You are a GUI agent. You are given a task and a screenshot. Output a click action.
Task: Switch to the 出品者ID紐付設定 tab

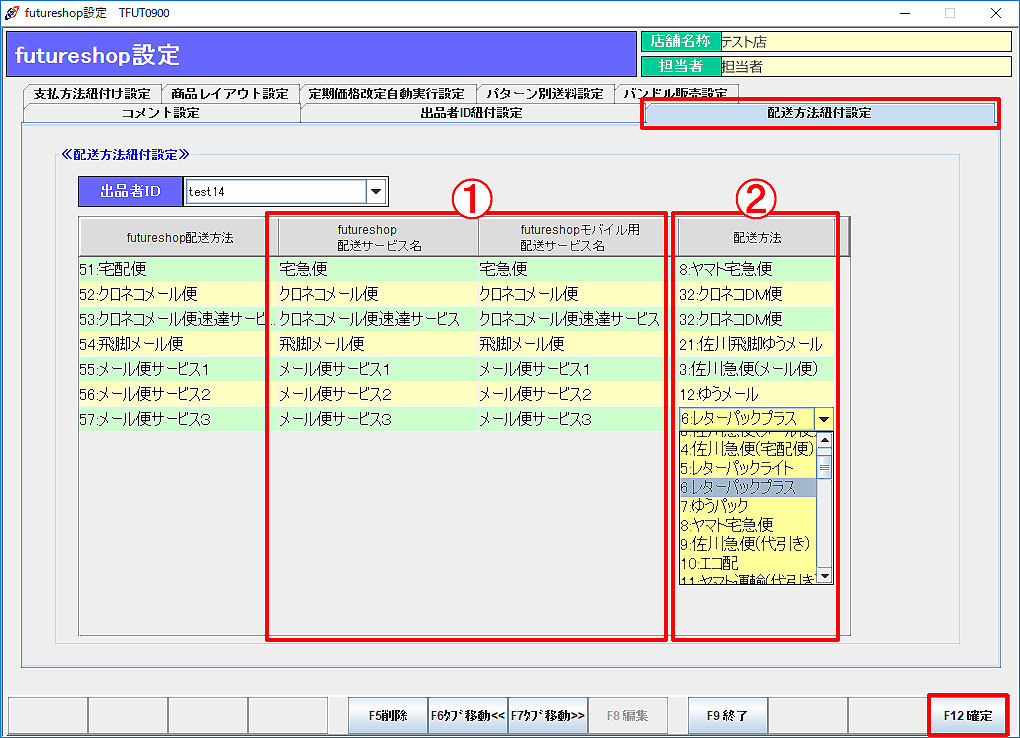pos(471,113)
